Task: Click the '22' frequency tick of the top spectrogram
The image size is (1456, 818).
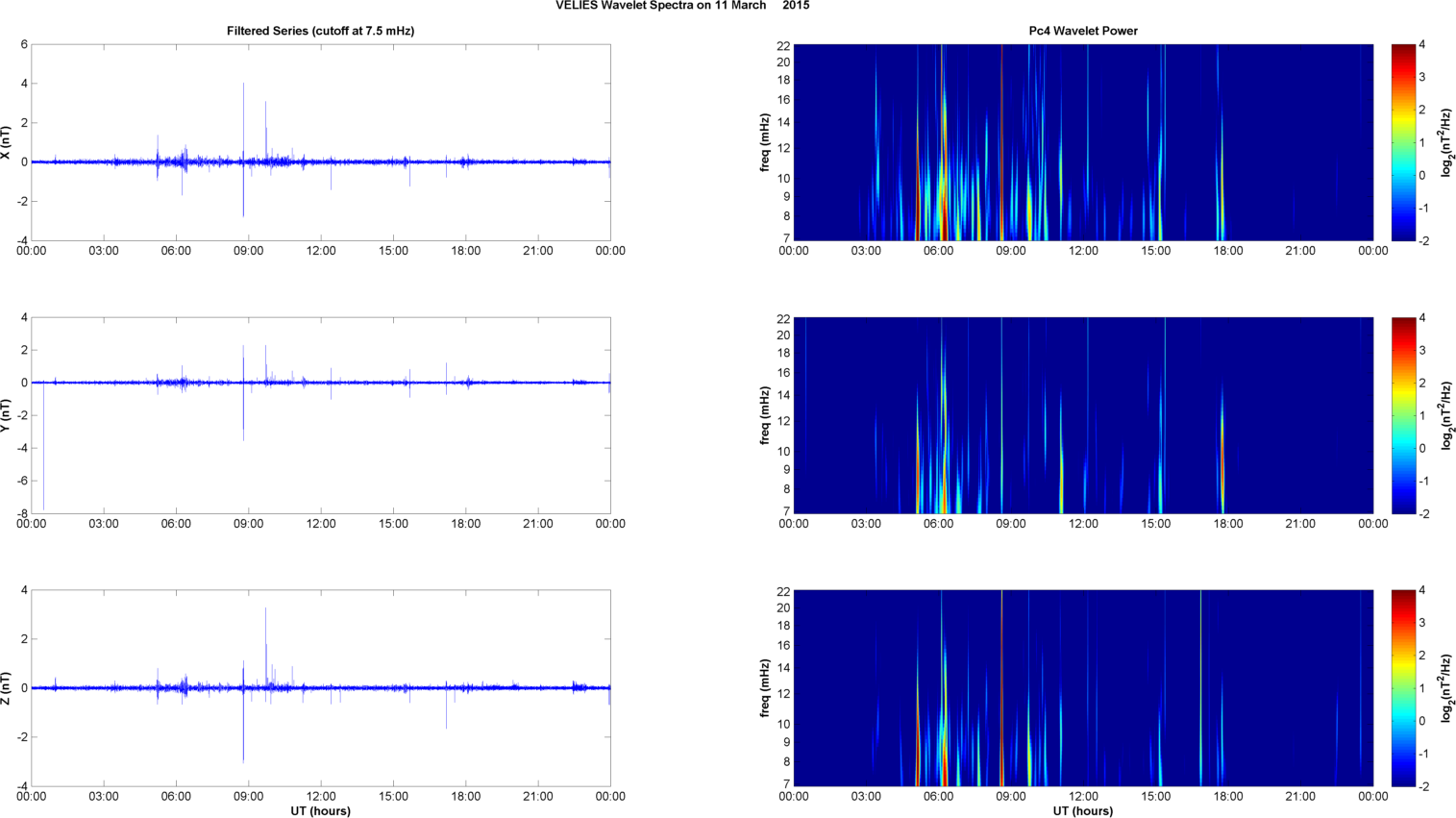Action: [x=783, y=45]
